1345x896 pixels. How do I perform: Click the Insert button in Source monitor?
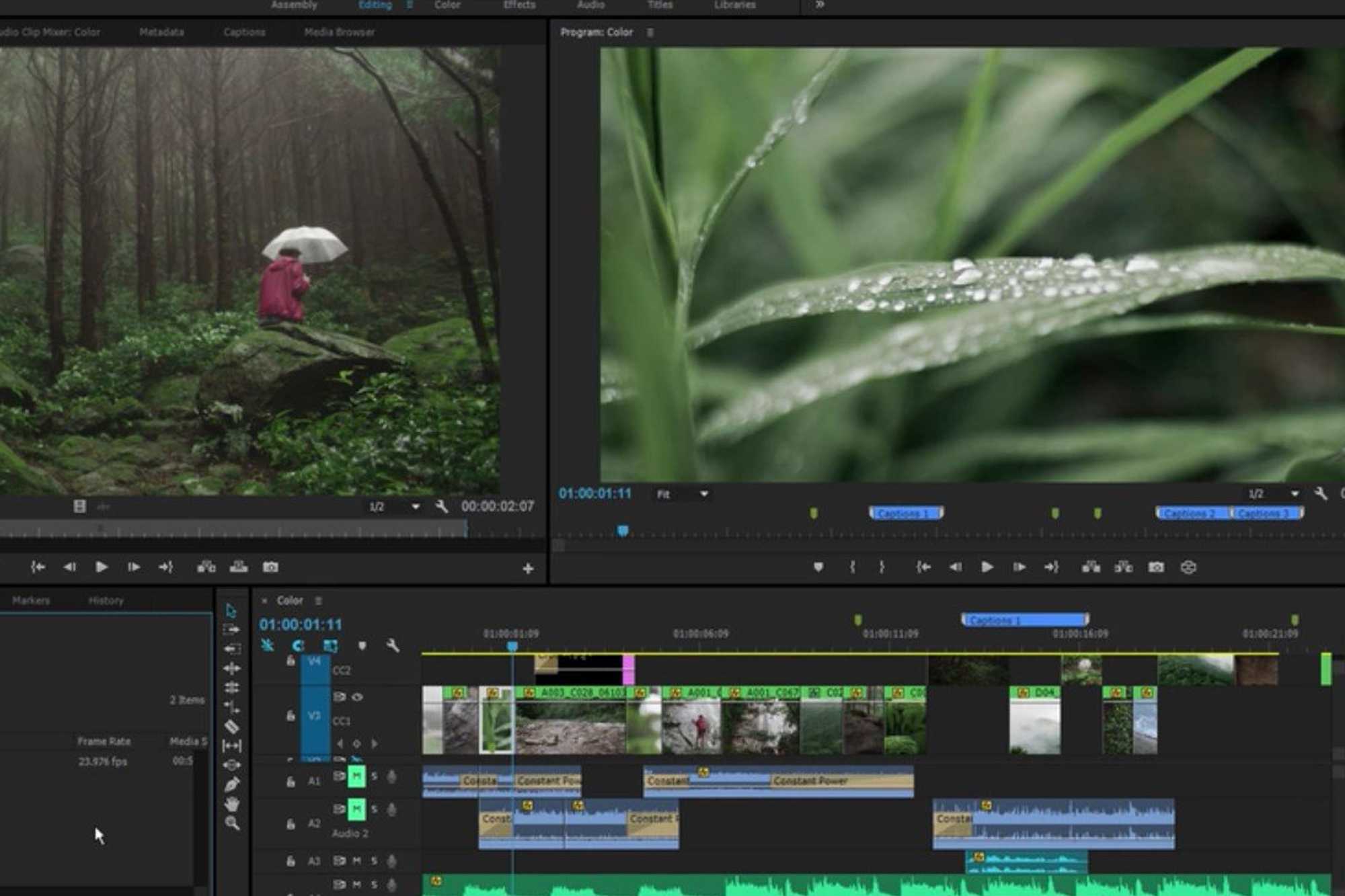click(x=206, y=567)
